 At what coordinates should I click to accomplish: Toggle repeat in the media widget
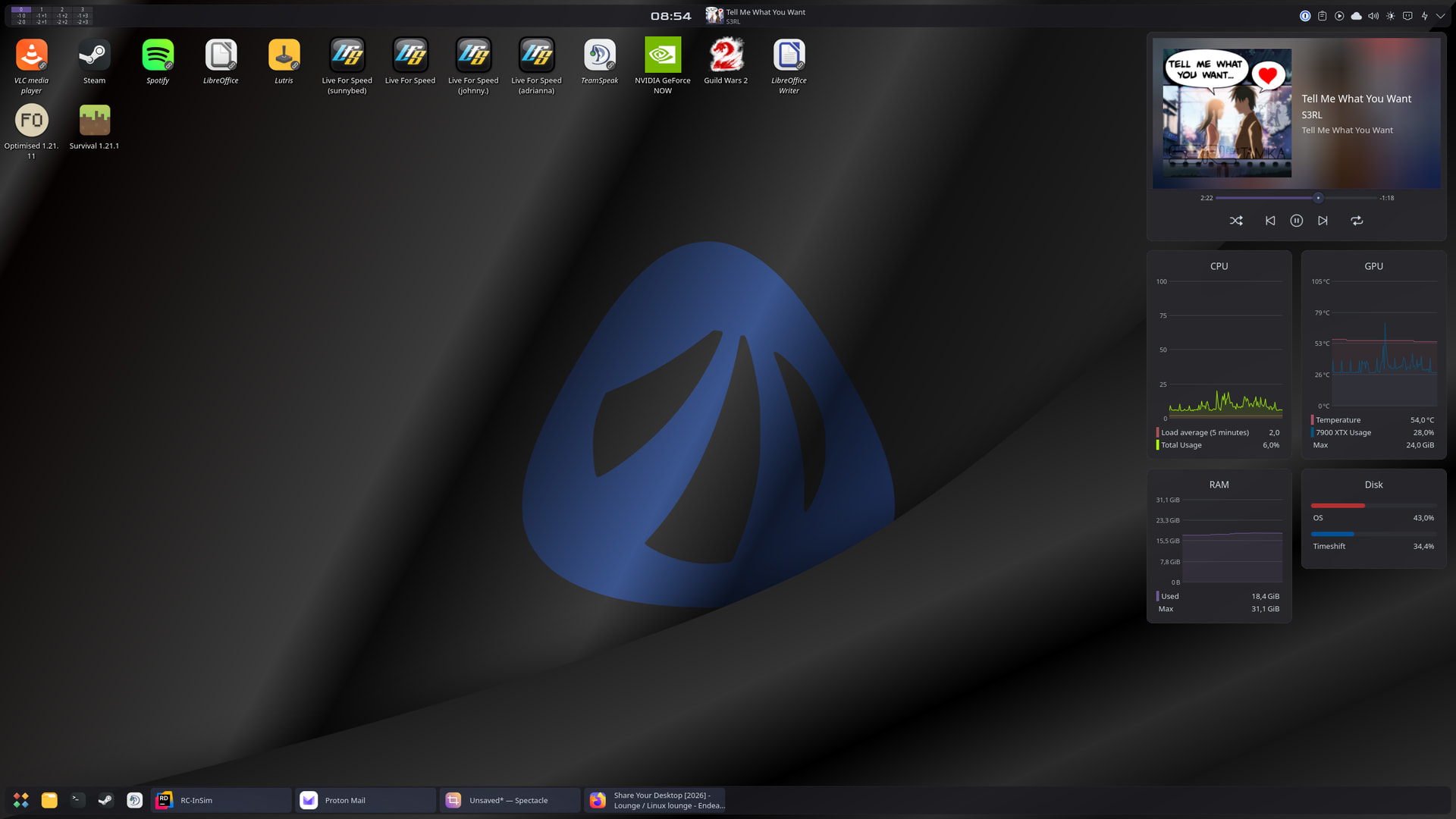(x=1357, y=221)
